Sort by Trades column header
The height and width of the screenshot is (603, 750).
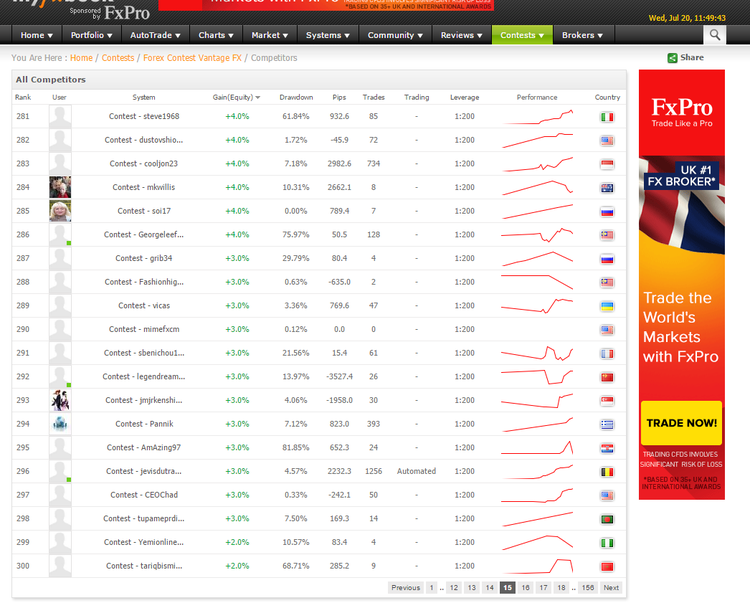(374, 98)
